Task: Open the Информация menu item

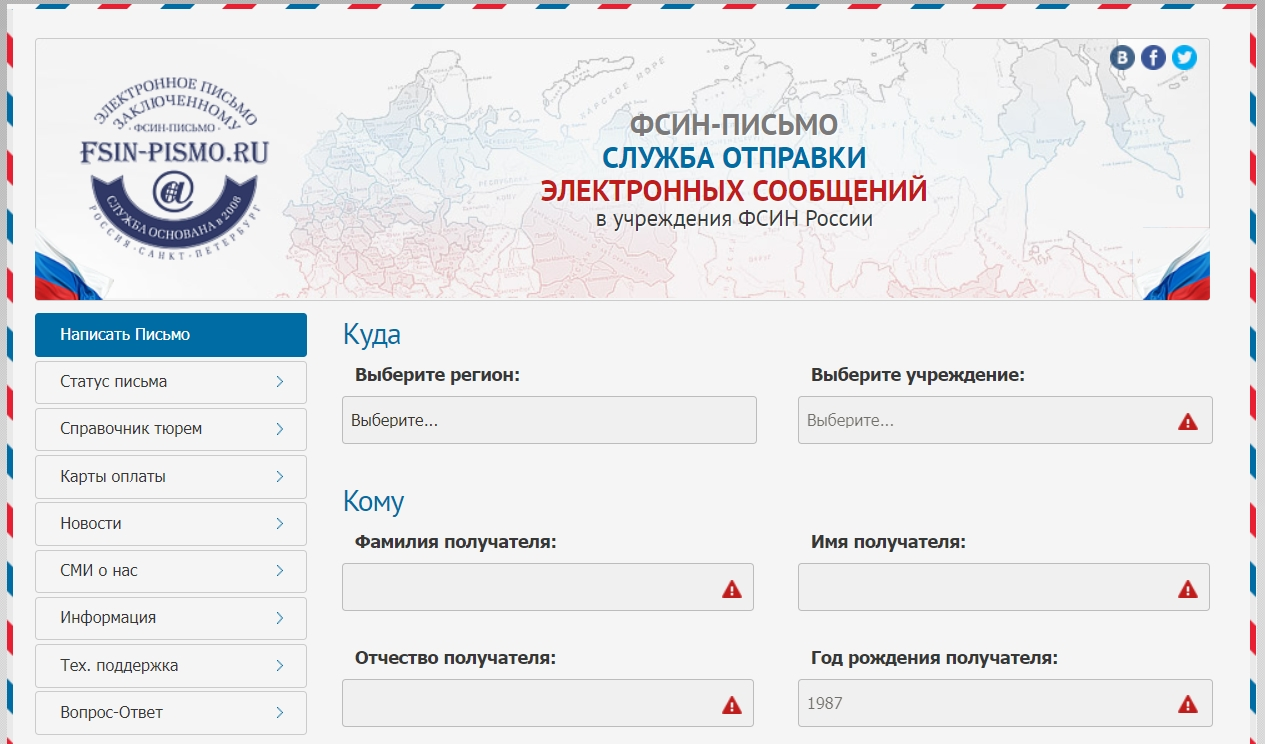Action: pyautogui.click(x=171, y=618)
